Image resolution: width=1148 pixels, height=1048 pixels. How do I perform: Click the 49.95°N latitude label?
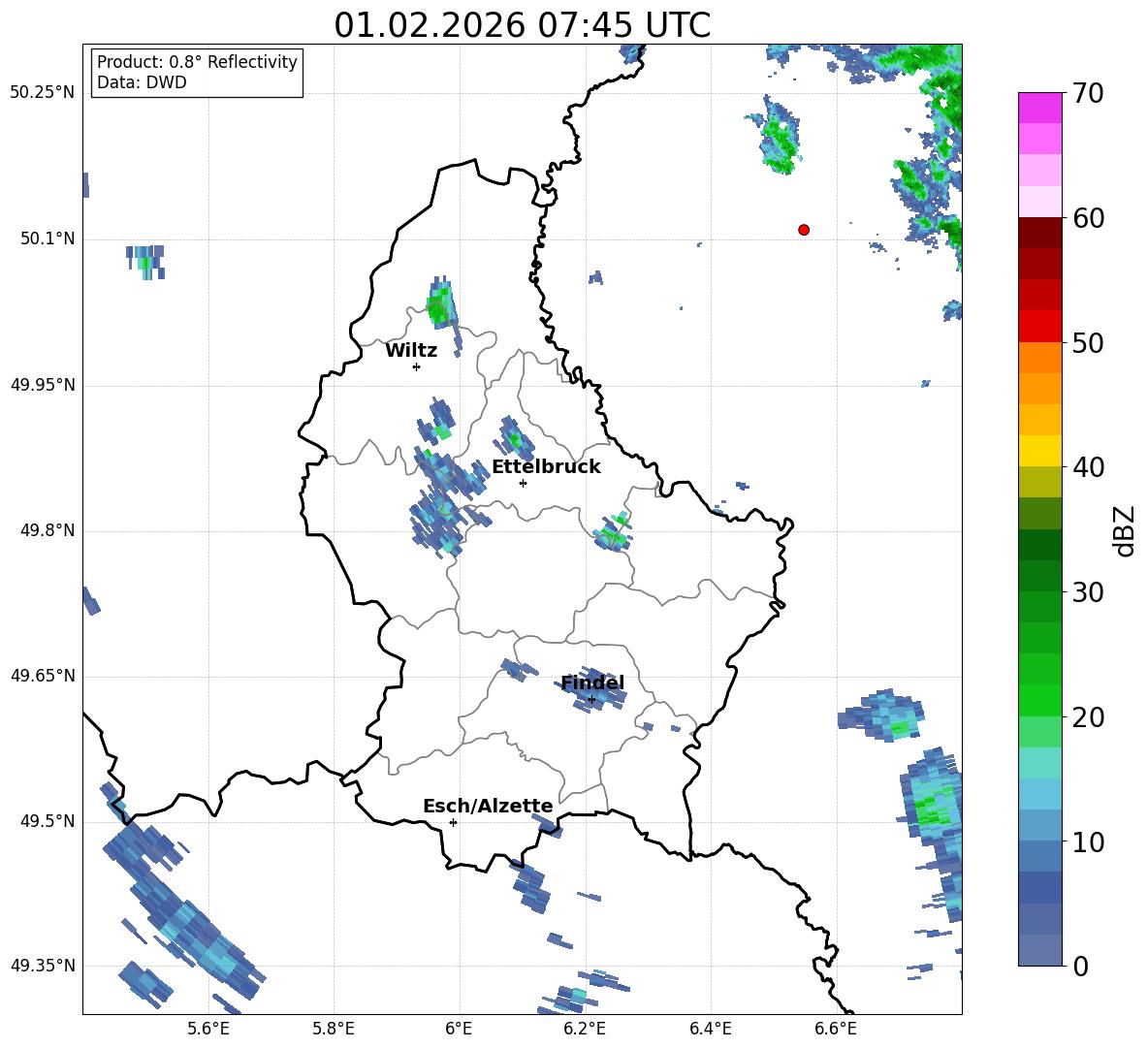point(42,385)
